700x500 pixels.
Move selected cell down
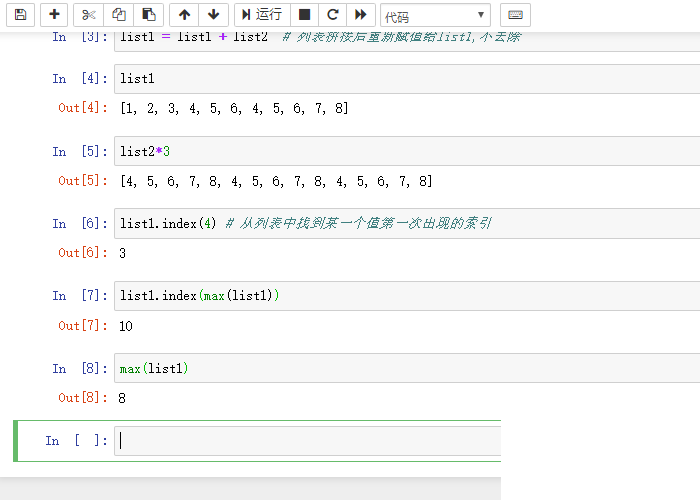point(213,15)
